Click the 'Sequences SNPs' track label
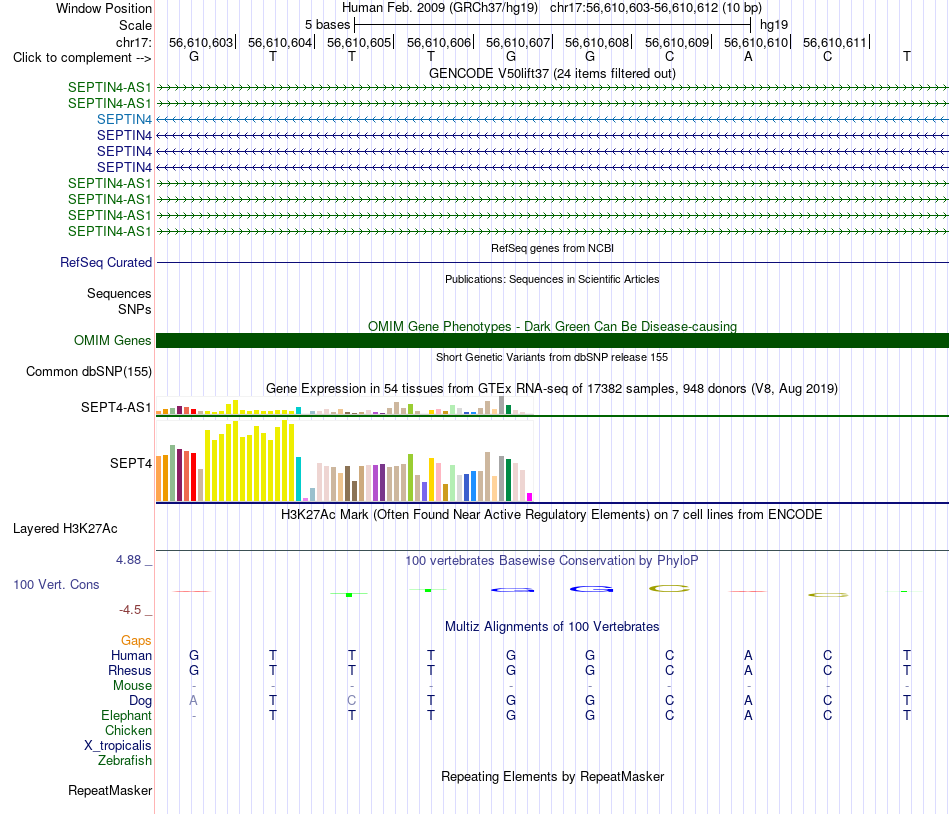The height and width of the screenshot is (814, 950). pos(119,301)
